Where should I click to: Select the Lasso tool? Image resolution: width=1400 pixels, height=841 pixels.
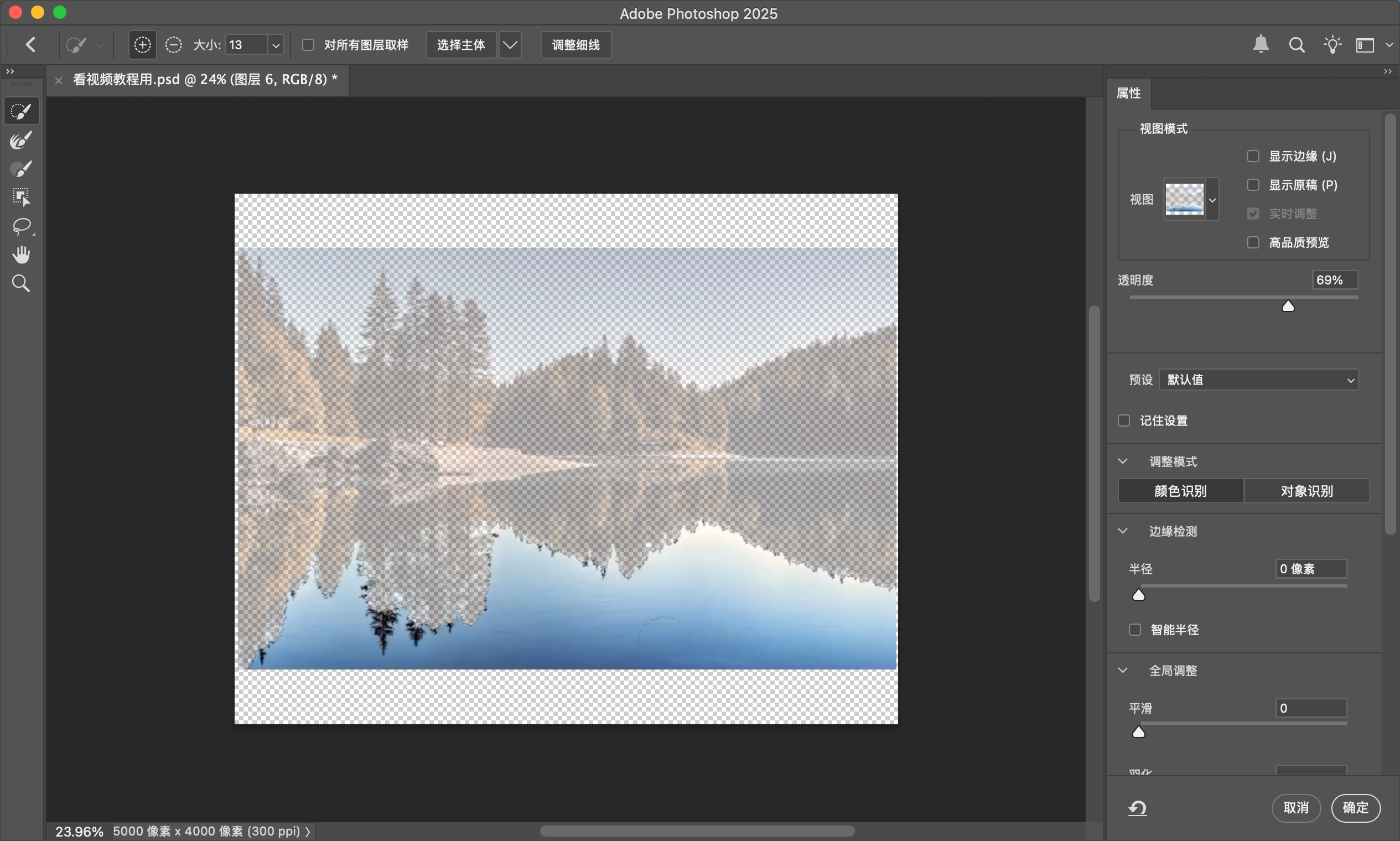click(21, 226)
